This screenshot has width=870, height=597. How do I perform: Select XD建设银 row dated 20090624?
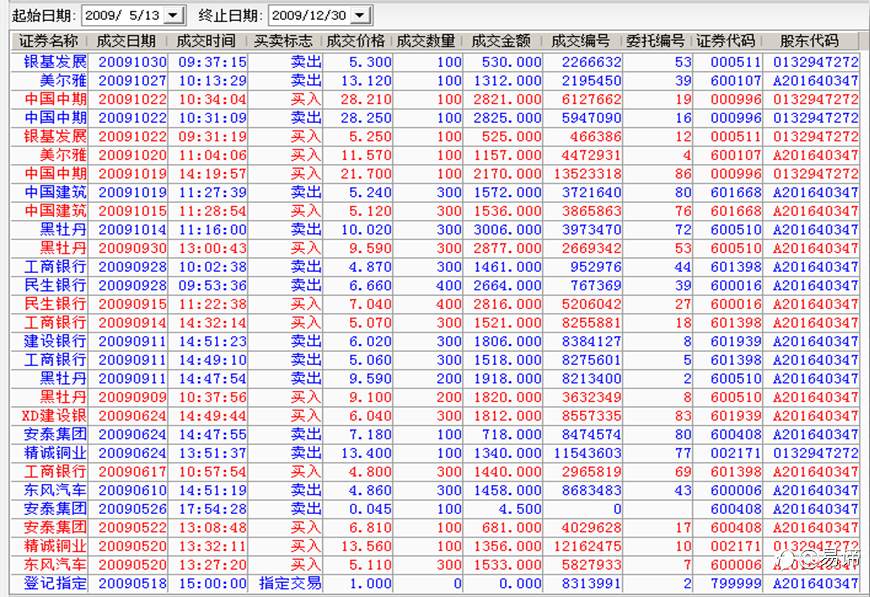435,416
